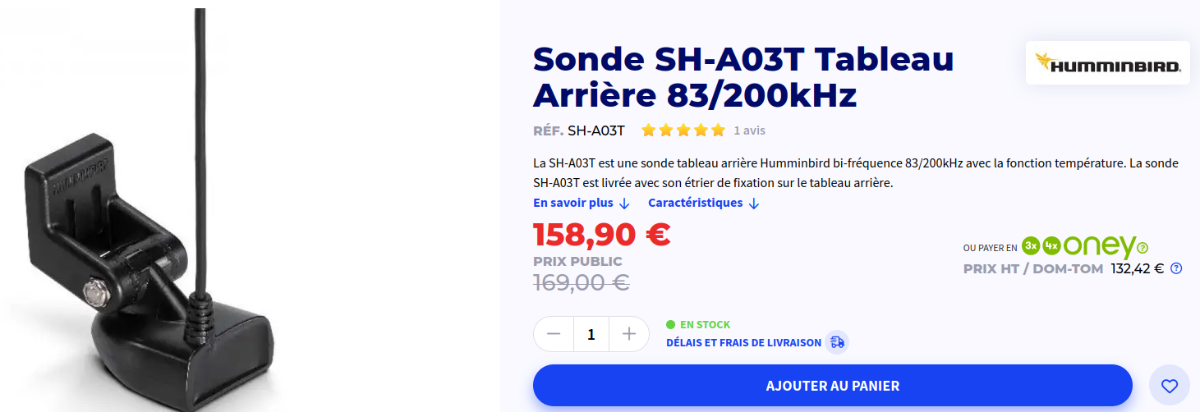The image size is (1200, 412).
Task: Click the Oney 3x payment badge
Action: 1031,245
